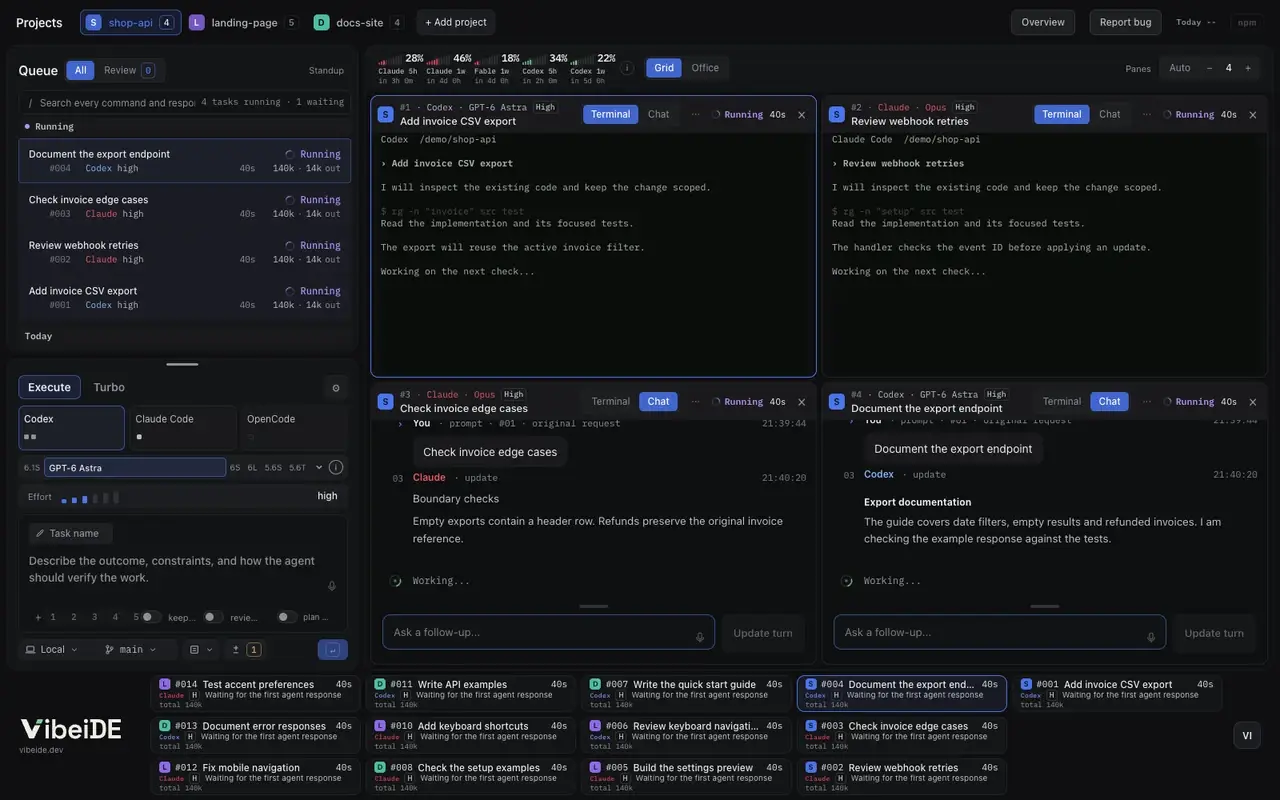Viewport: 1280px width, 800px height.
Task: Click the Report bug button
Action: [1125, 22]
